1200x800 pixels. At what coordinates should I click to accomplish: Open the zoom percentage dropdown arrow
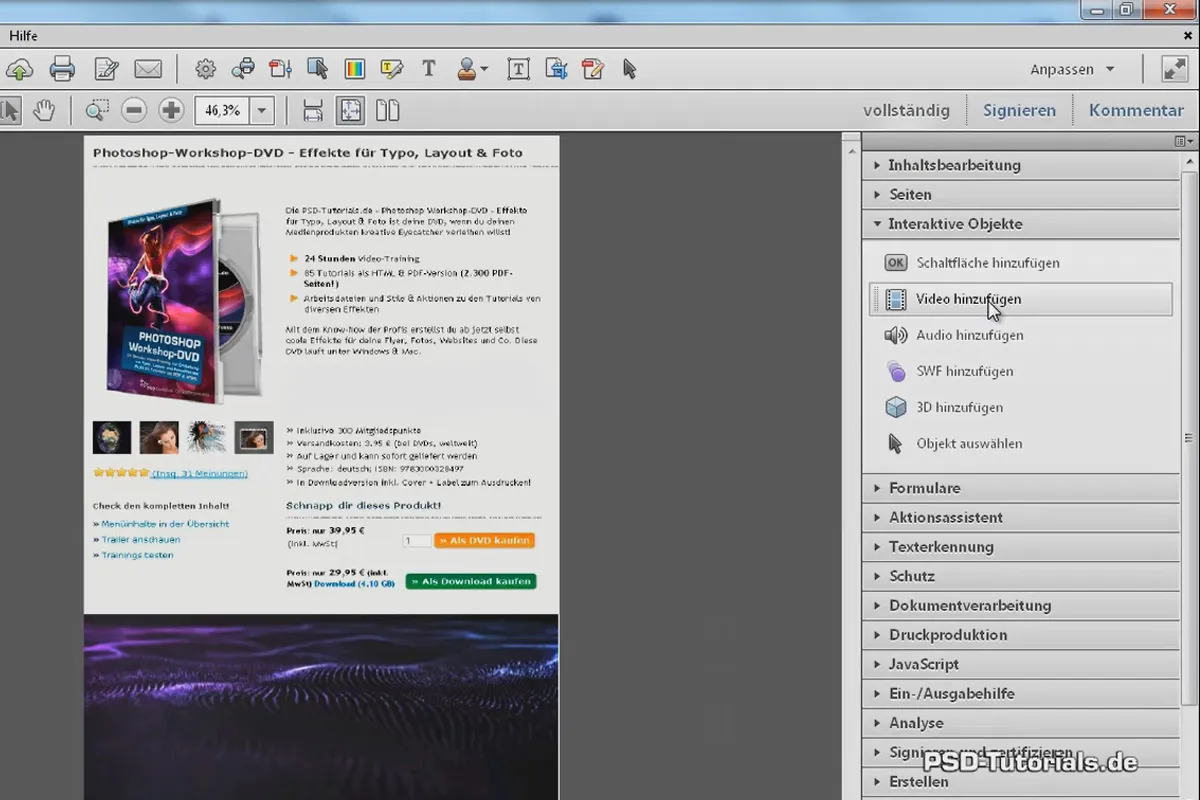pyautogui.click(x=262, y=110)
